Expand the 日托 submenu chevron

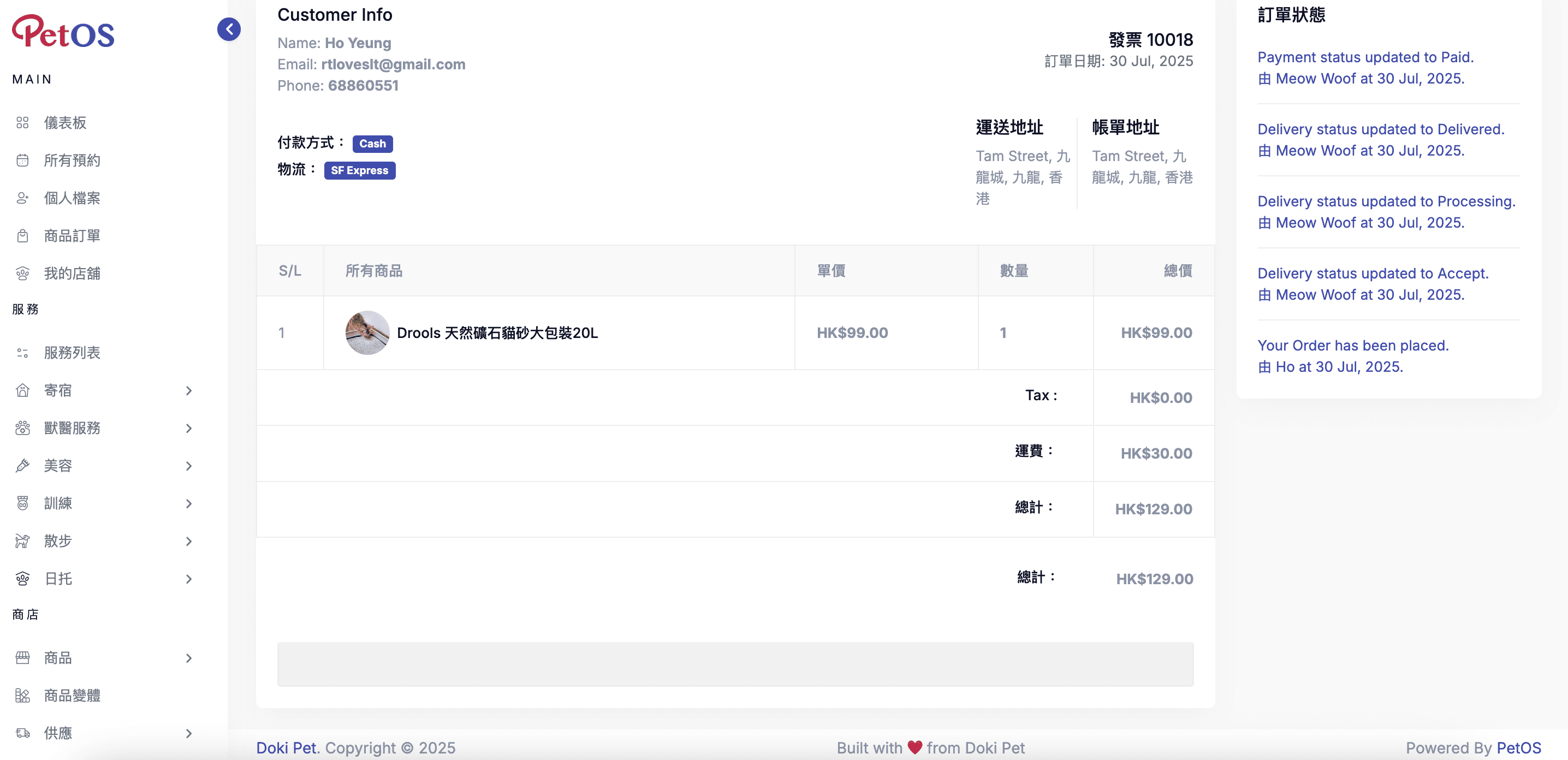189,579
